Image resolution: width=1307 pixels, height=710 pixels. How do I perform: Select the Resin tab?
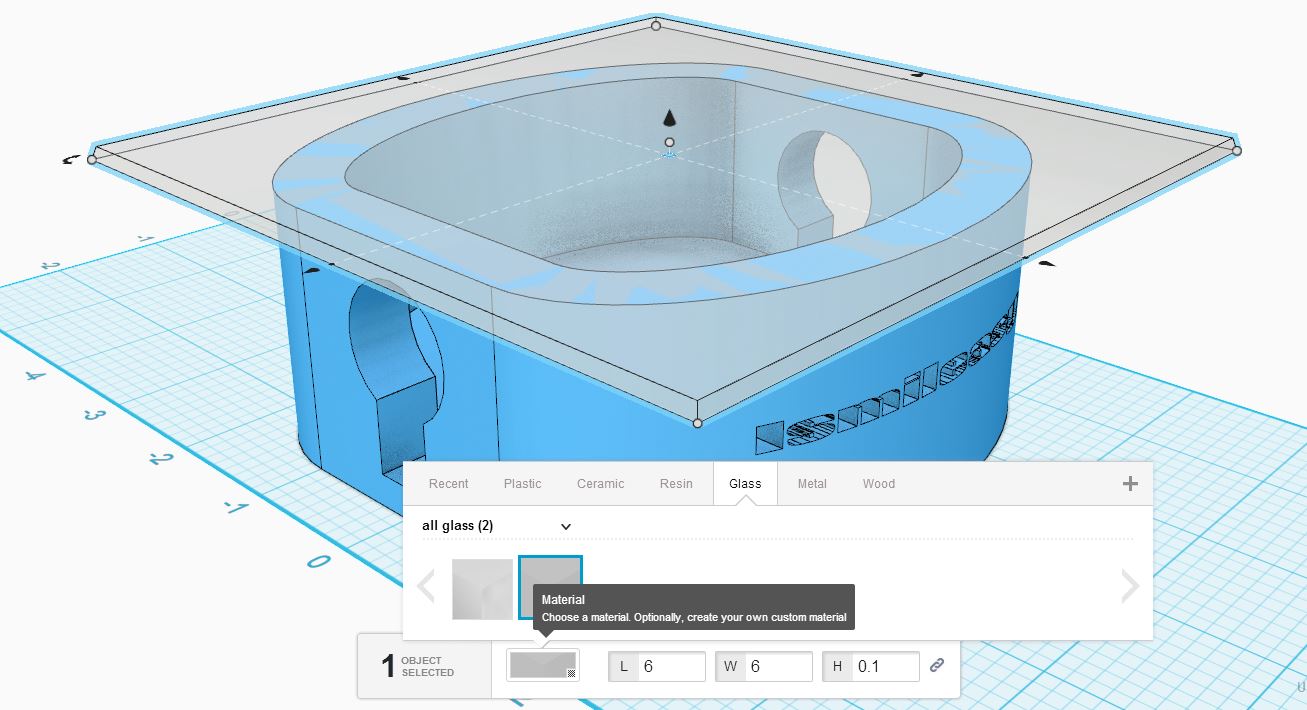pos(676,484)
